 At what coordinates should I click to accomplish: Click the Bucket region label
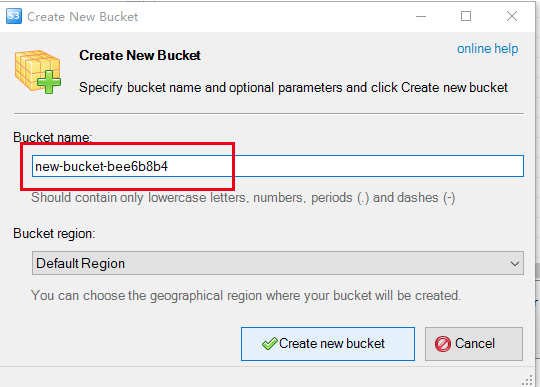click(54, 233)
